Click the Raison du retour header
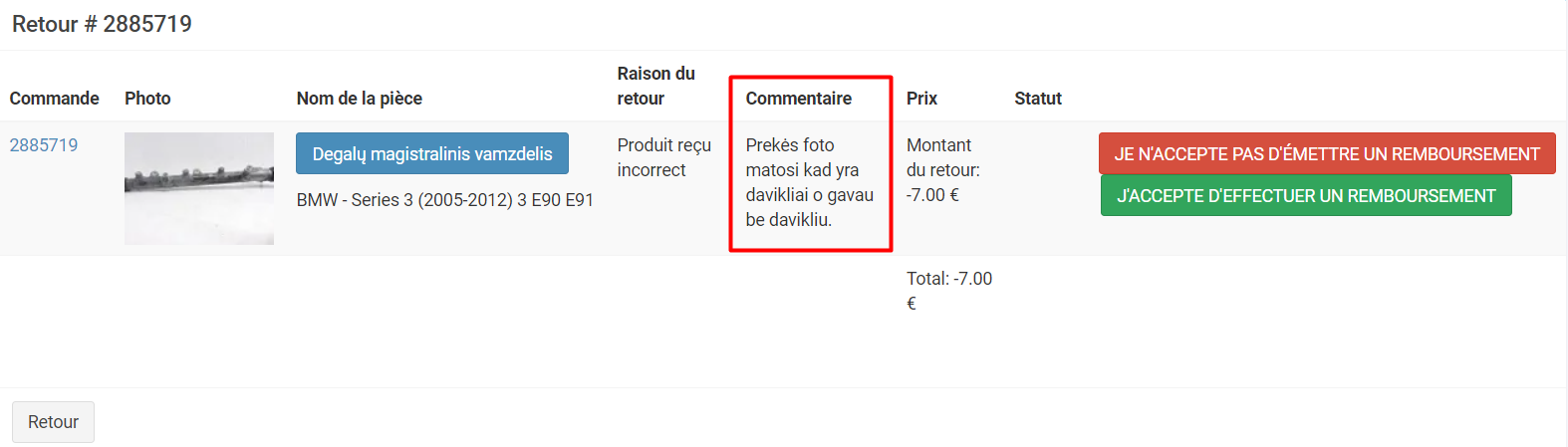Screen dimensions: 1568x447 click(x=655, y=86)
